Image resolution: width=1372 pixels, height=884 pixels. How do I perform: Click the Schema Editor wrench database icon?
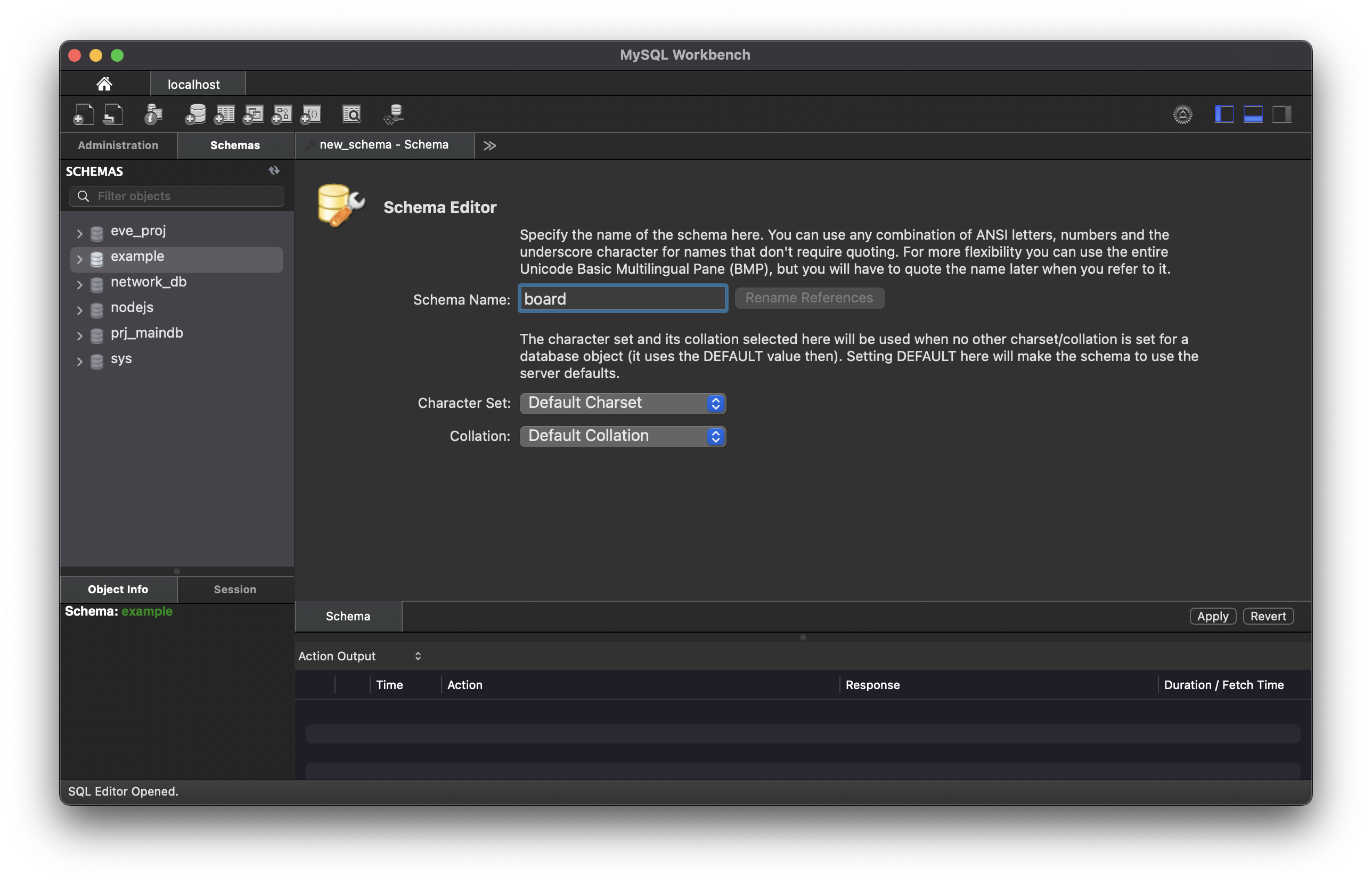coord(341,205)
